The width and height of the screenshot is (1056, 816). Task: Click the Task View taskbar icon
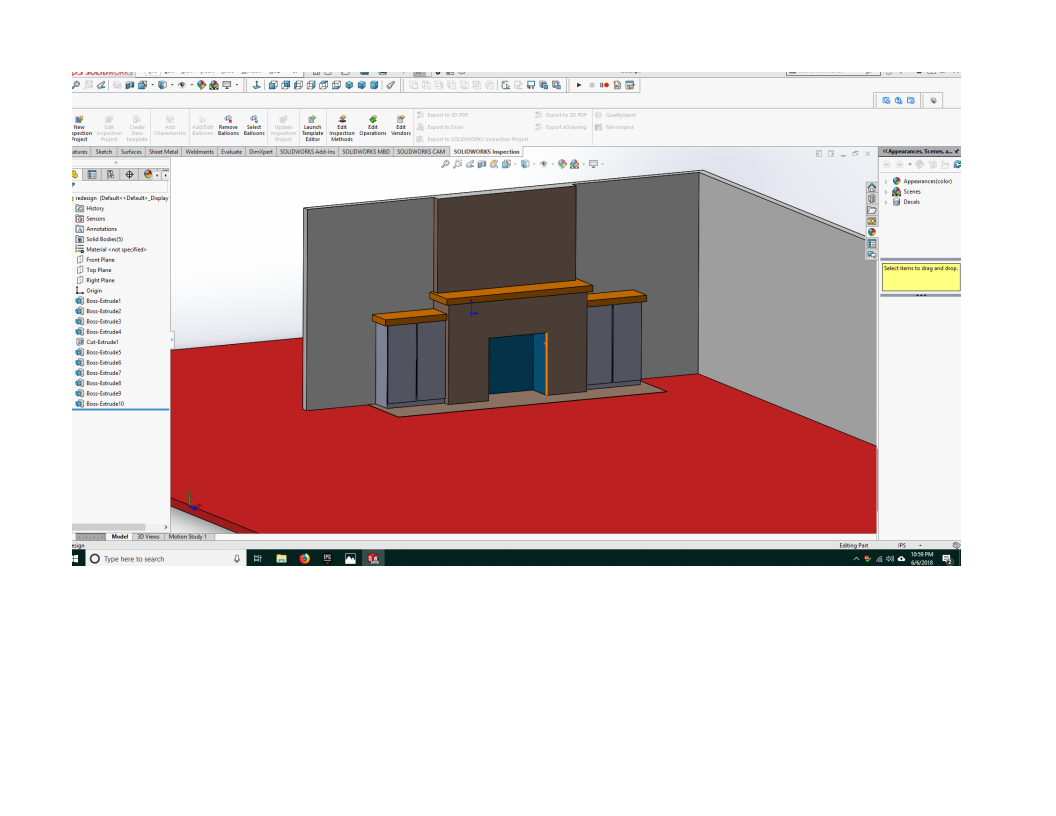point(258,559)
